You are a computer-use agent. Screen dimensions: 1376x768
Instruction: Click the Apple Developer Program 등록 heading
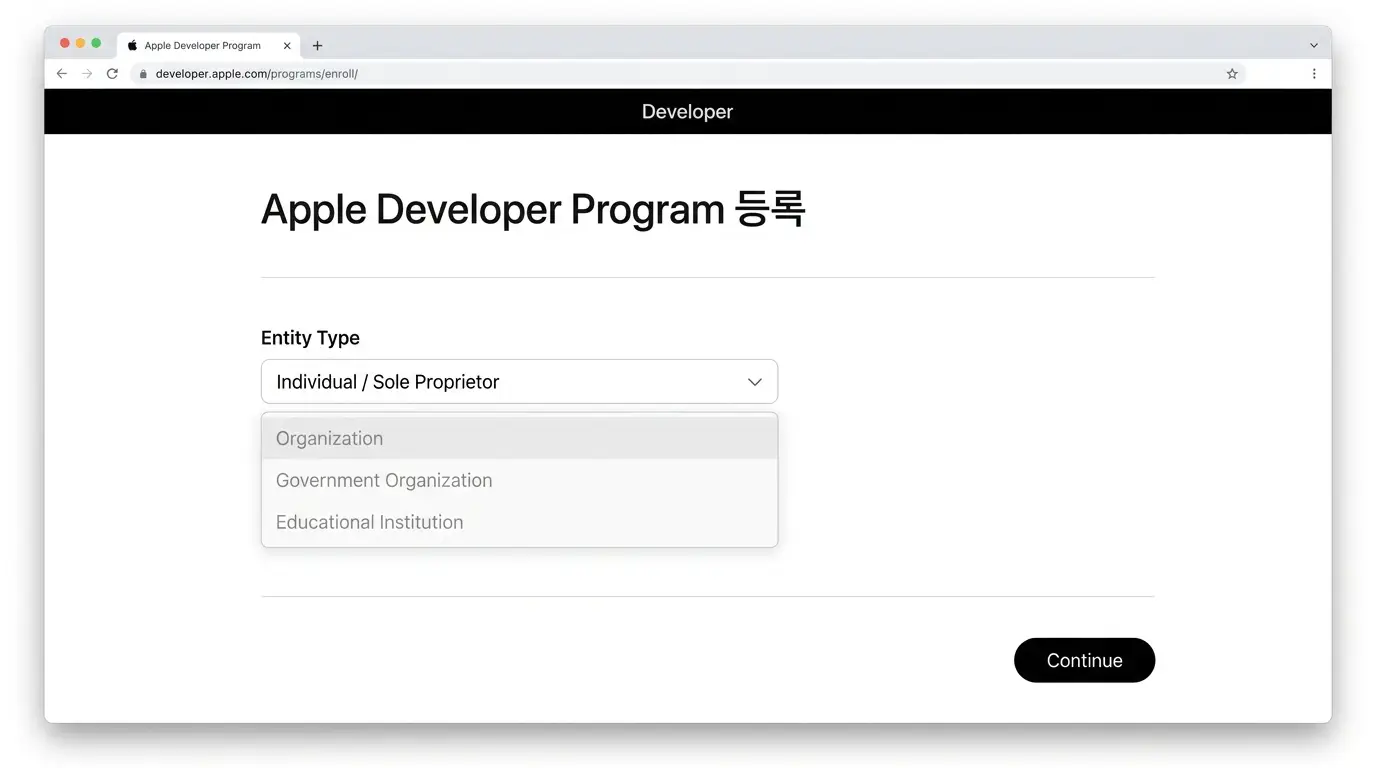[533, 210]
